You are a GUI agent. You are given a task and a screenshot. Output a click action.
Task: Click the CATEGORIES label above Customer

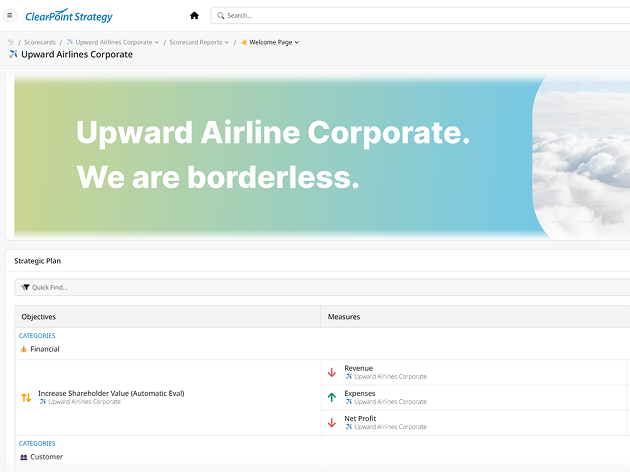37,443
